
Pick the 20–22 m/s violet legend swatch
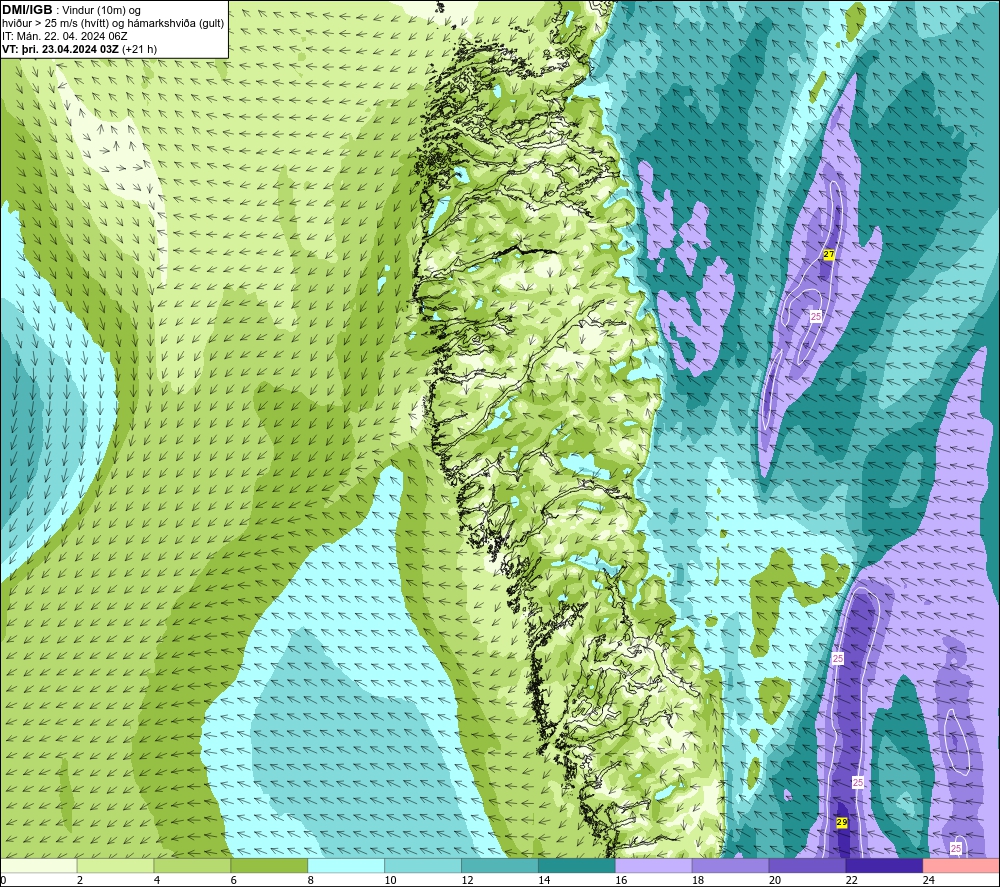pos(807,865)
